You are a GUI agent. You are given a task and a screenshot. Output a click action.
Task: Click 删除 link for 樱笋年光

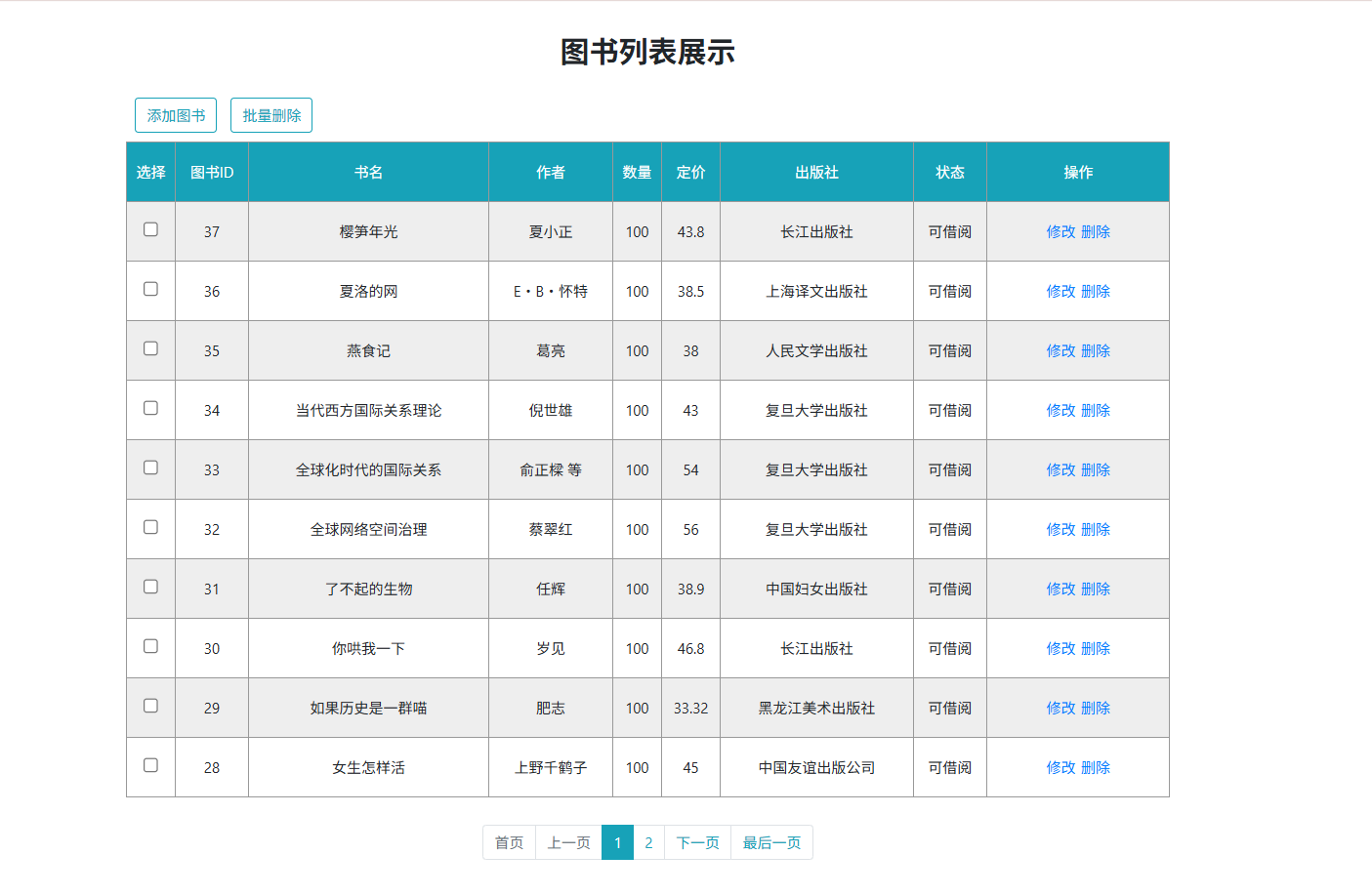1096,231
